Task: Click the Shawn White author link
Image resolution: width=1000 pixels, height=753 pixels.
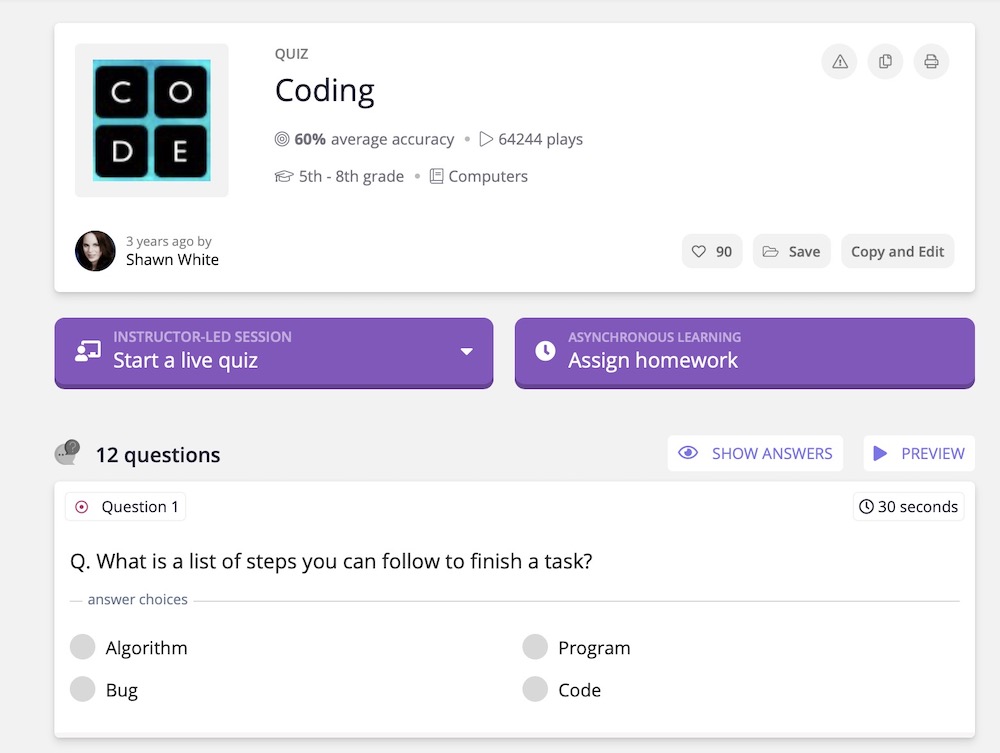Action: [x=172, y=260]
